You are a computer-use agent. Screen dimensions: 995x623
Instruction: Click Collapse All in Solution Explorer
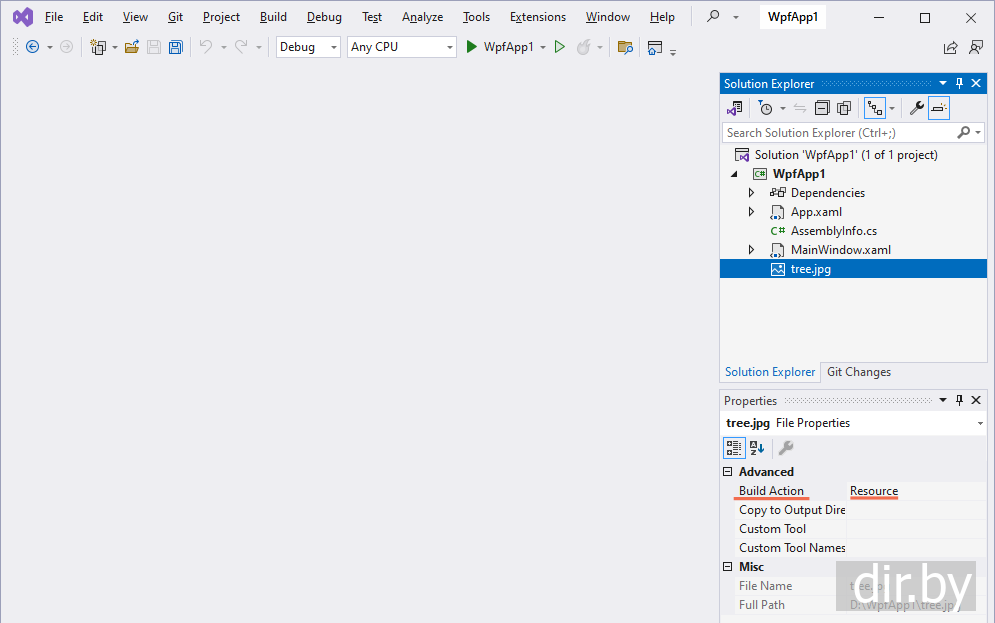click(x=822, y=108)
